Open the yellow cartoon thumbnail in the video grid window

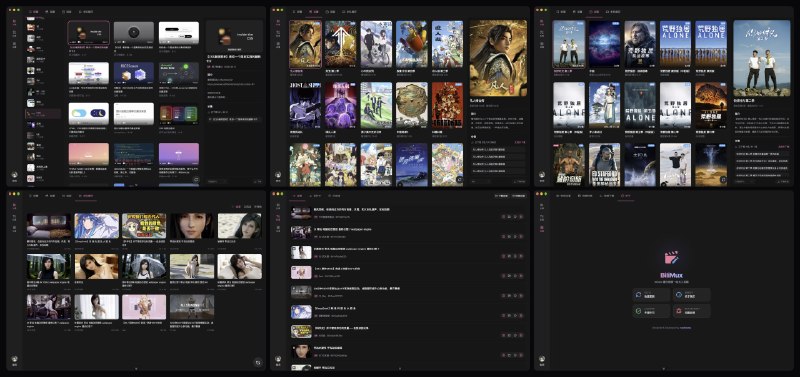[x=144, y=226]
